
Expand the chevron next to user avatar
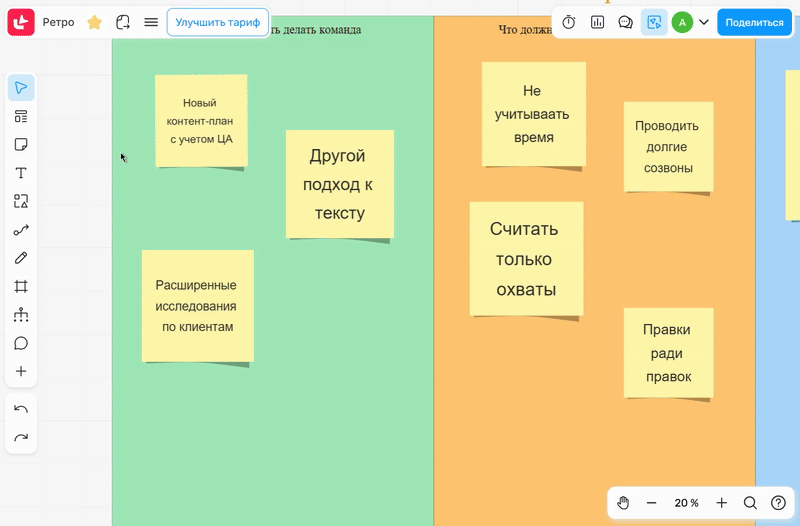(x=703, y=22)
